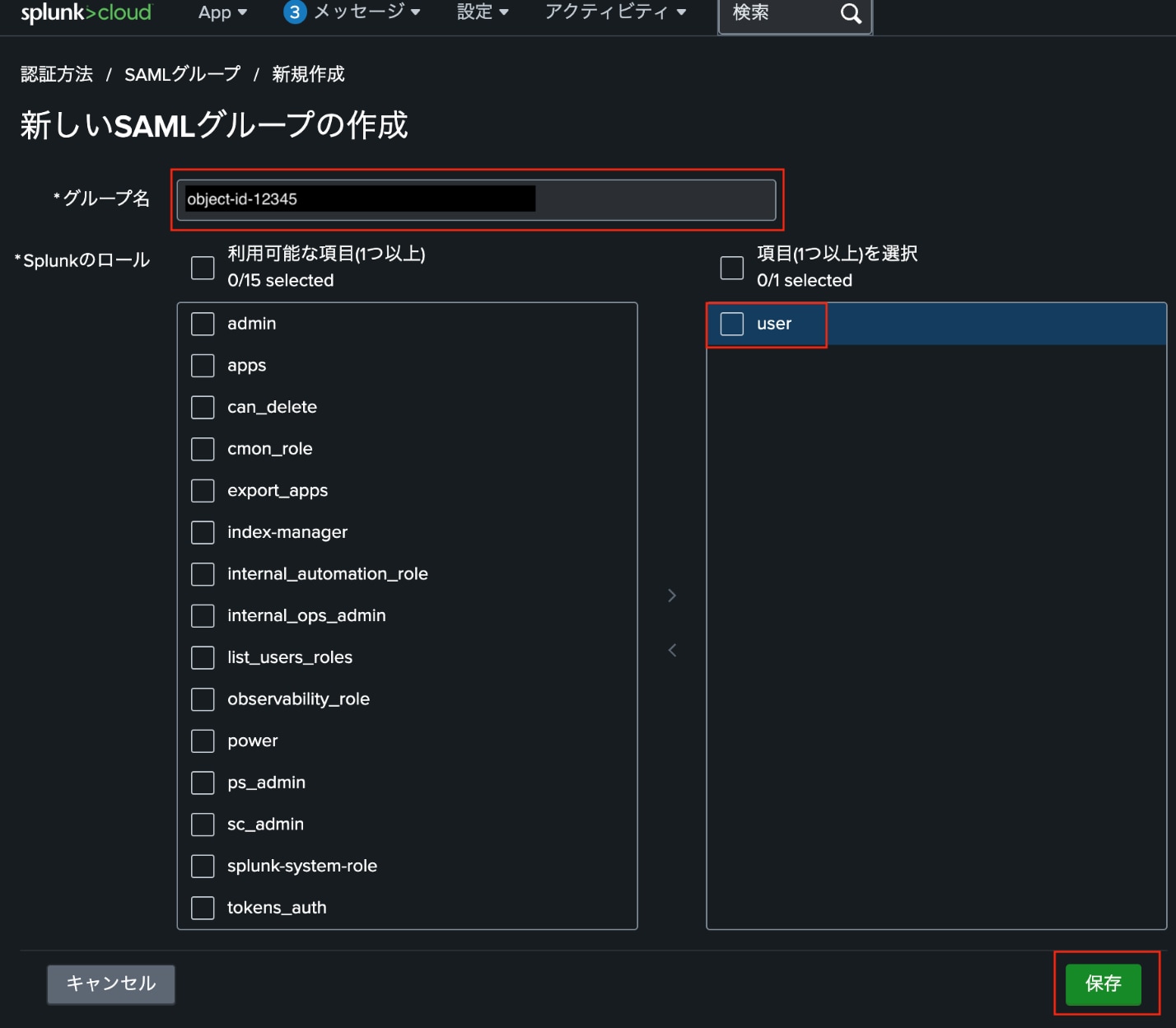Open the メッセージ menu
Viewport: 1176px width, 1028px height.
[366, 12]
